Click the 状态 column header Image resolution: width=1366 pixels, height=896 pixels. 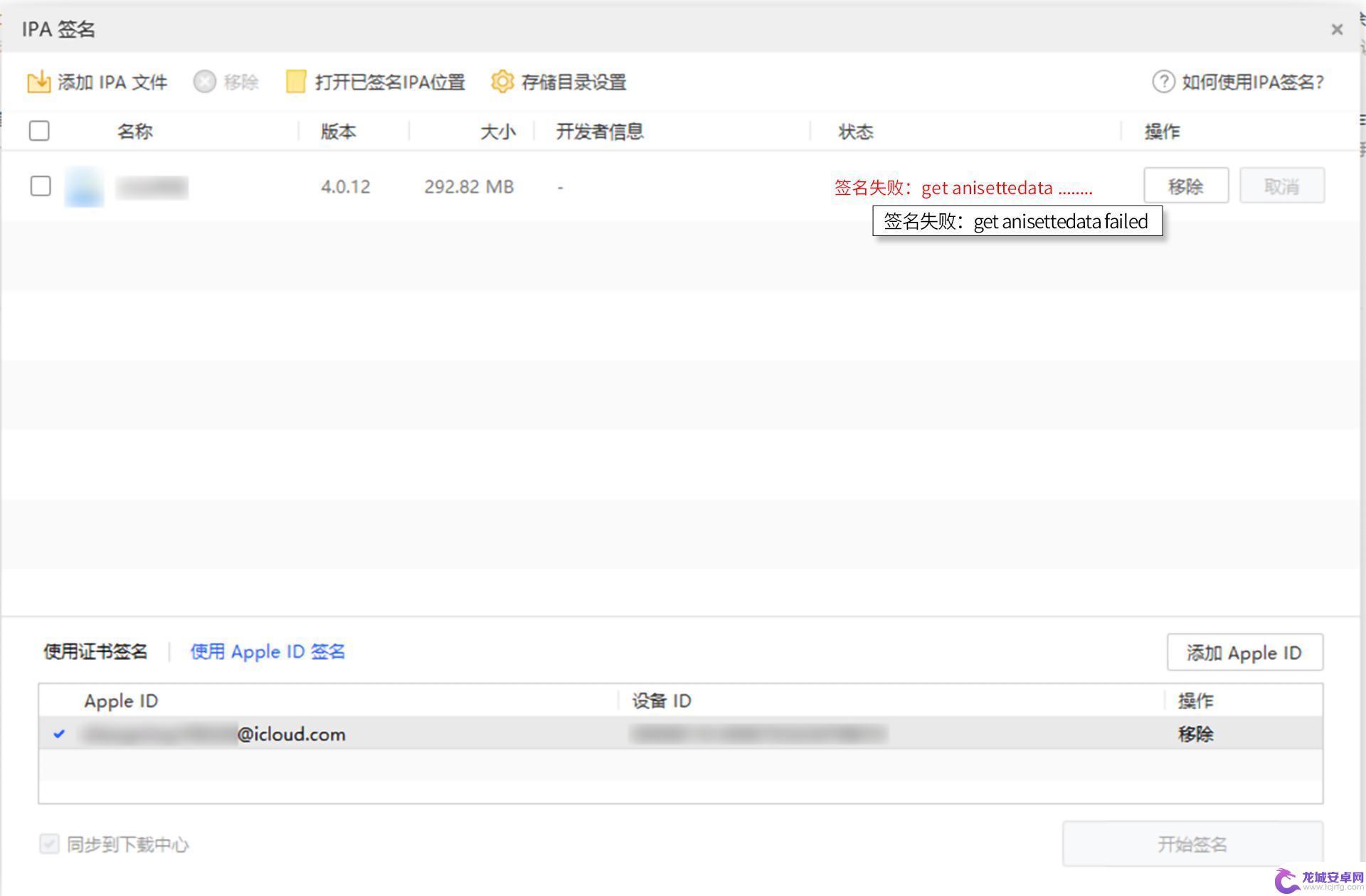tap(855, 132)
